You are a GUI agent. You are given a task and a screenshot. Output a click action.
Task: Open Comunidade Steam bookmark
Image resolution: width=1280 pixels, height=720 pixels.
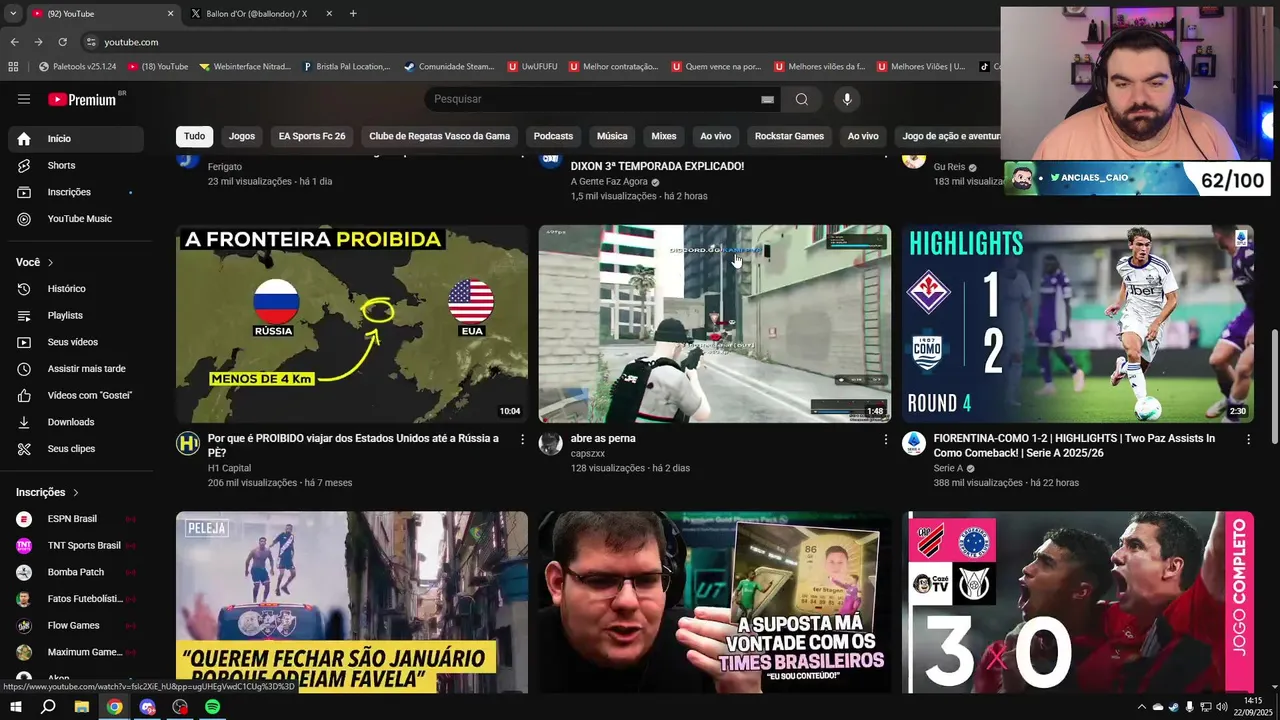(x=449, y=67)
